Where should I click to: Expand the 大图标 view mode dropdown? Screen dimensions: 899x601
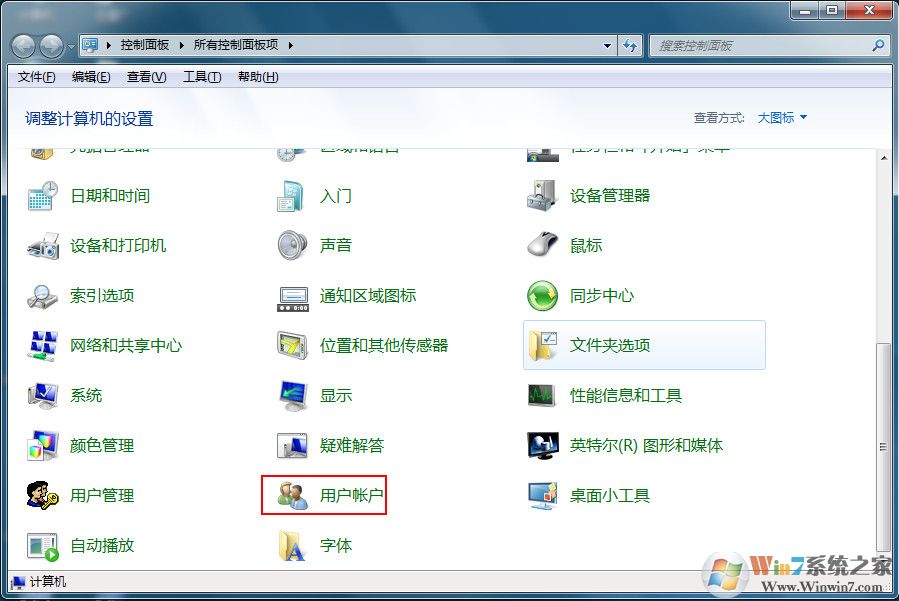(782, 118)
